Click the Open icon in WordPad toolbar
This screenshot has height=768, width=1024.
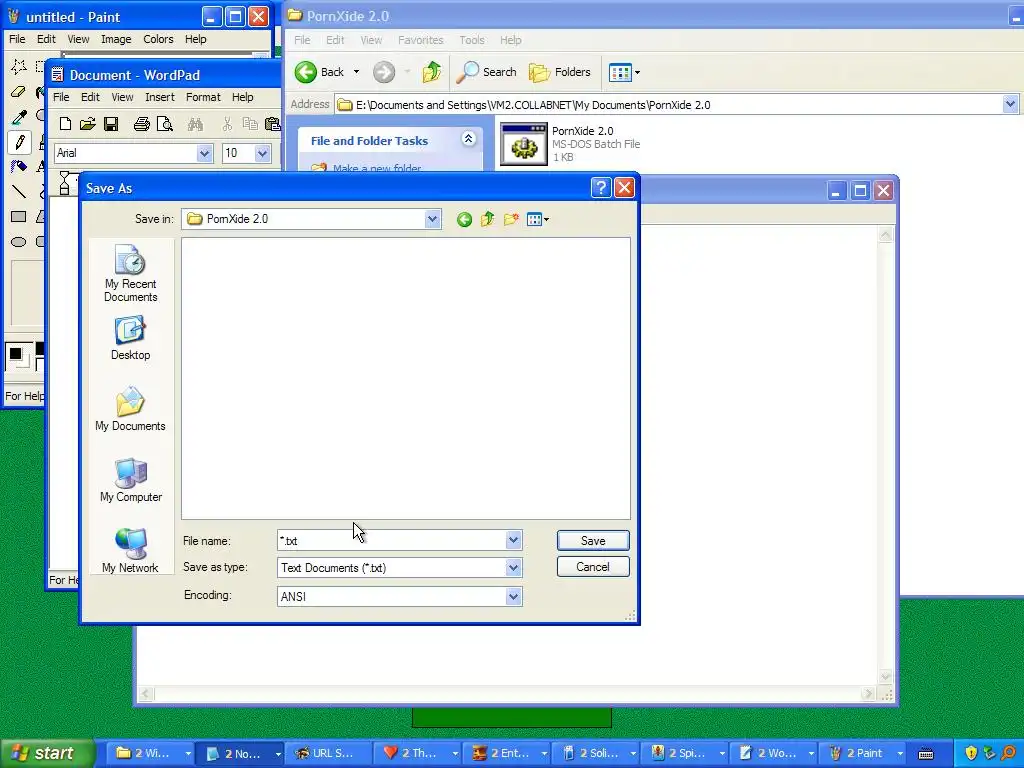coord(88,123)
